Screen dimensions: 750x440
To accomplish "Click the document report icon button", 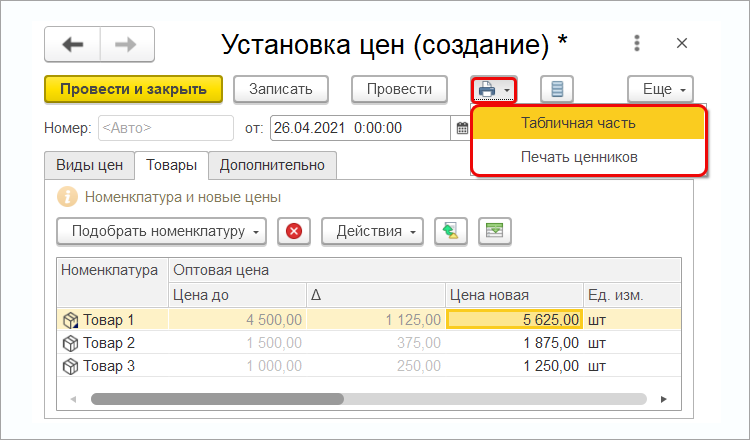I will [x=557, y=89].
